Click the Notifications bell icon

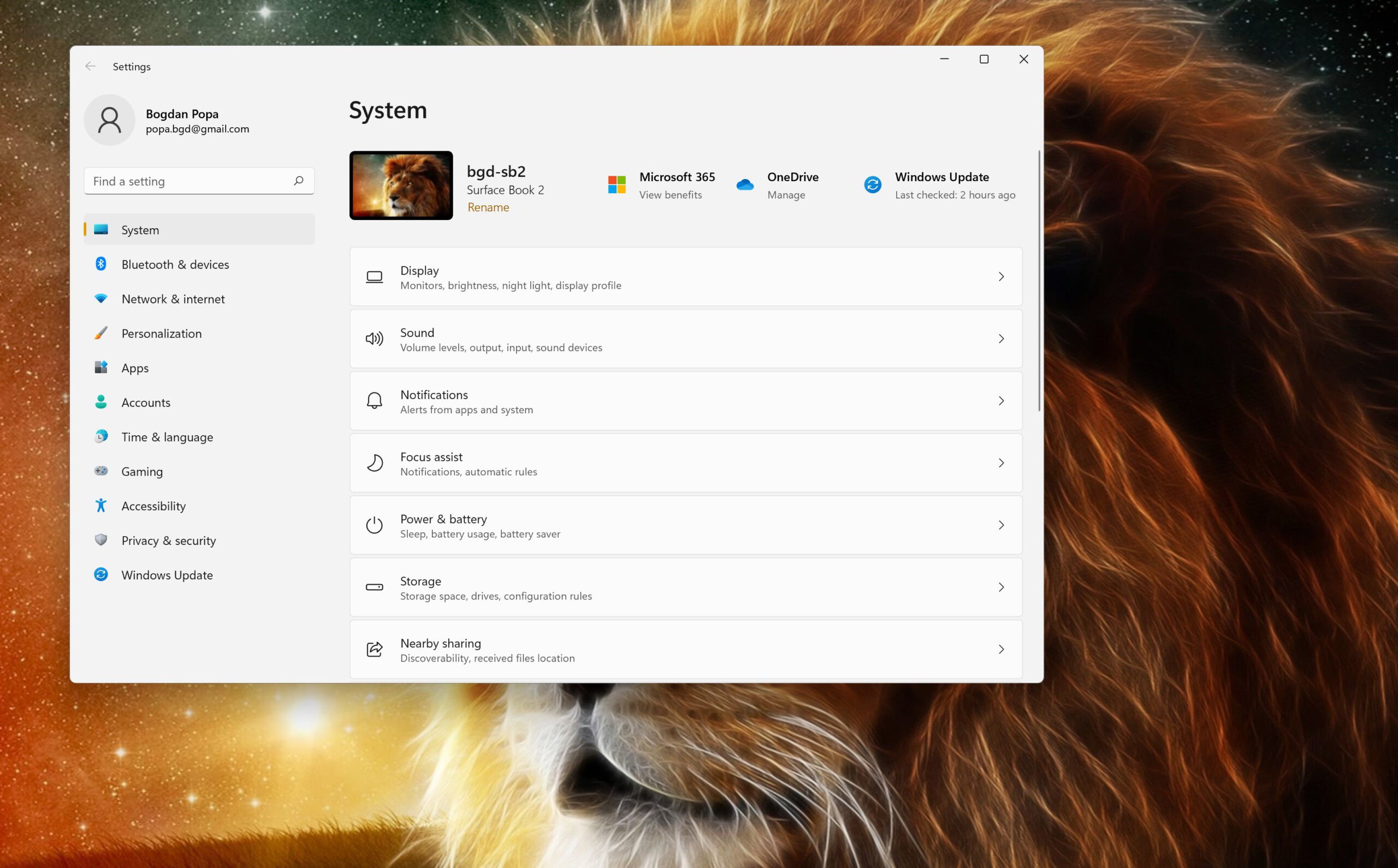pyautogui.click(x=374, y=401)
